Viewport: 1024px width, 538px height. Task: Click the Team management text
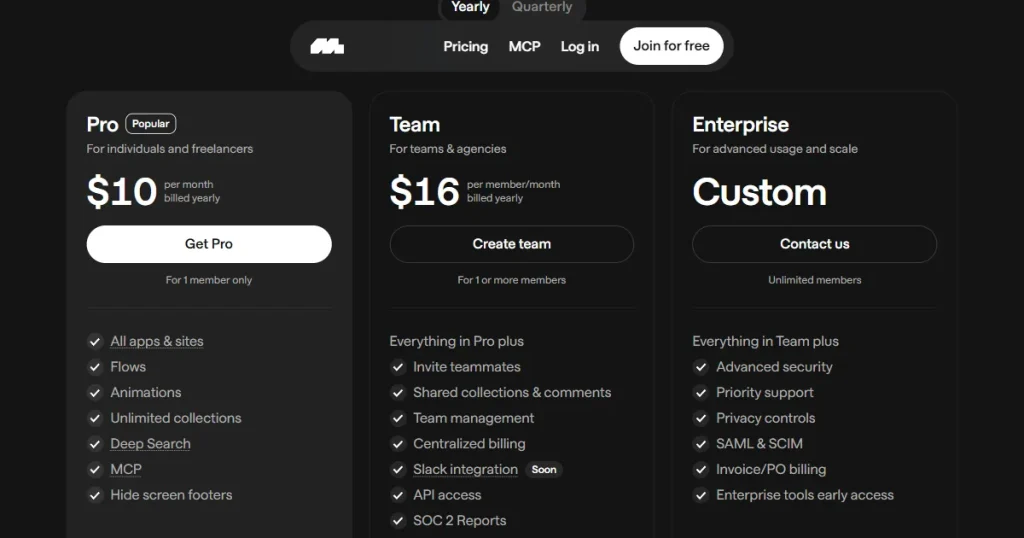point(473,418)
